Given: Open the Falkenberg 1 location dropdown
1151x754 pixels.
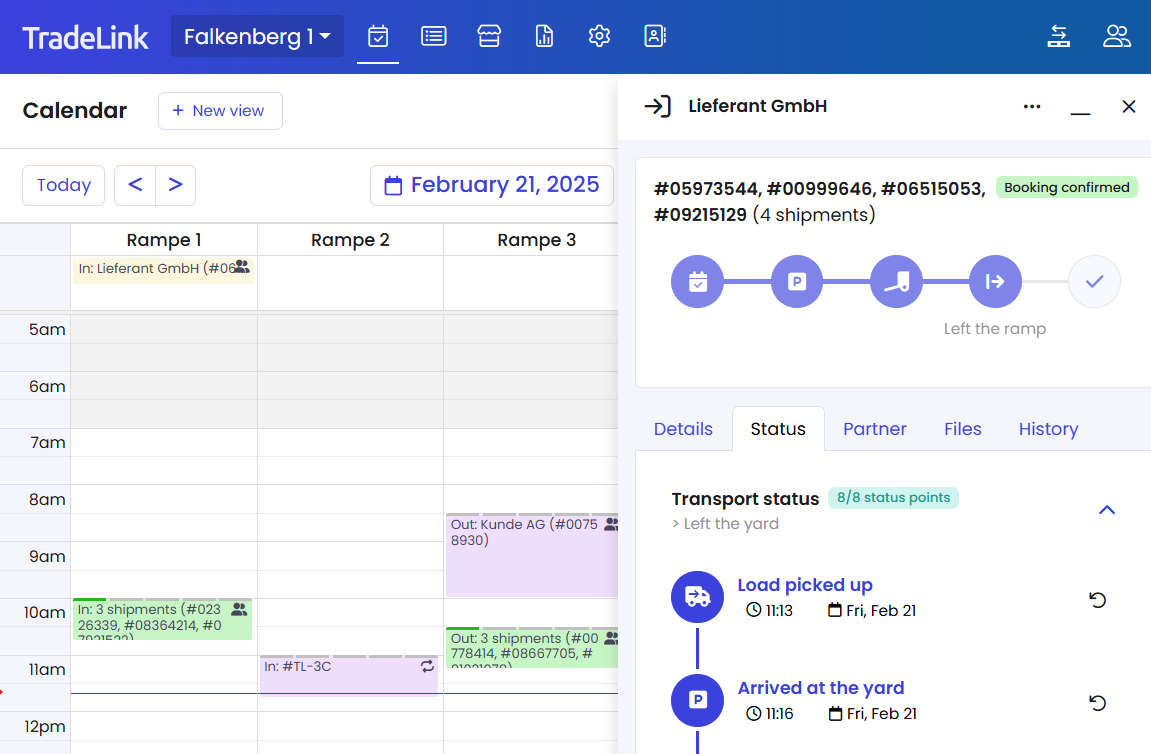Looking at the screenshot, I should [257, 37].
